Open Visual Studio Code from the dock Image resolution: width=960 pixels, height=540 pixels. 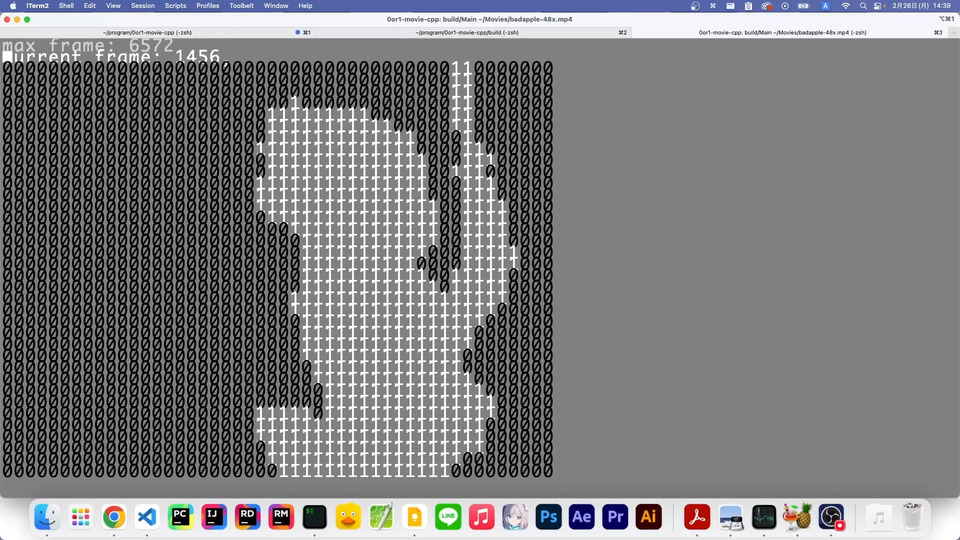pos(147,517)
